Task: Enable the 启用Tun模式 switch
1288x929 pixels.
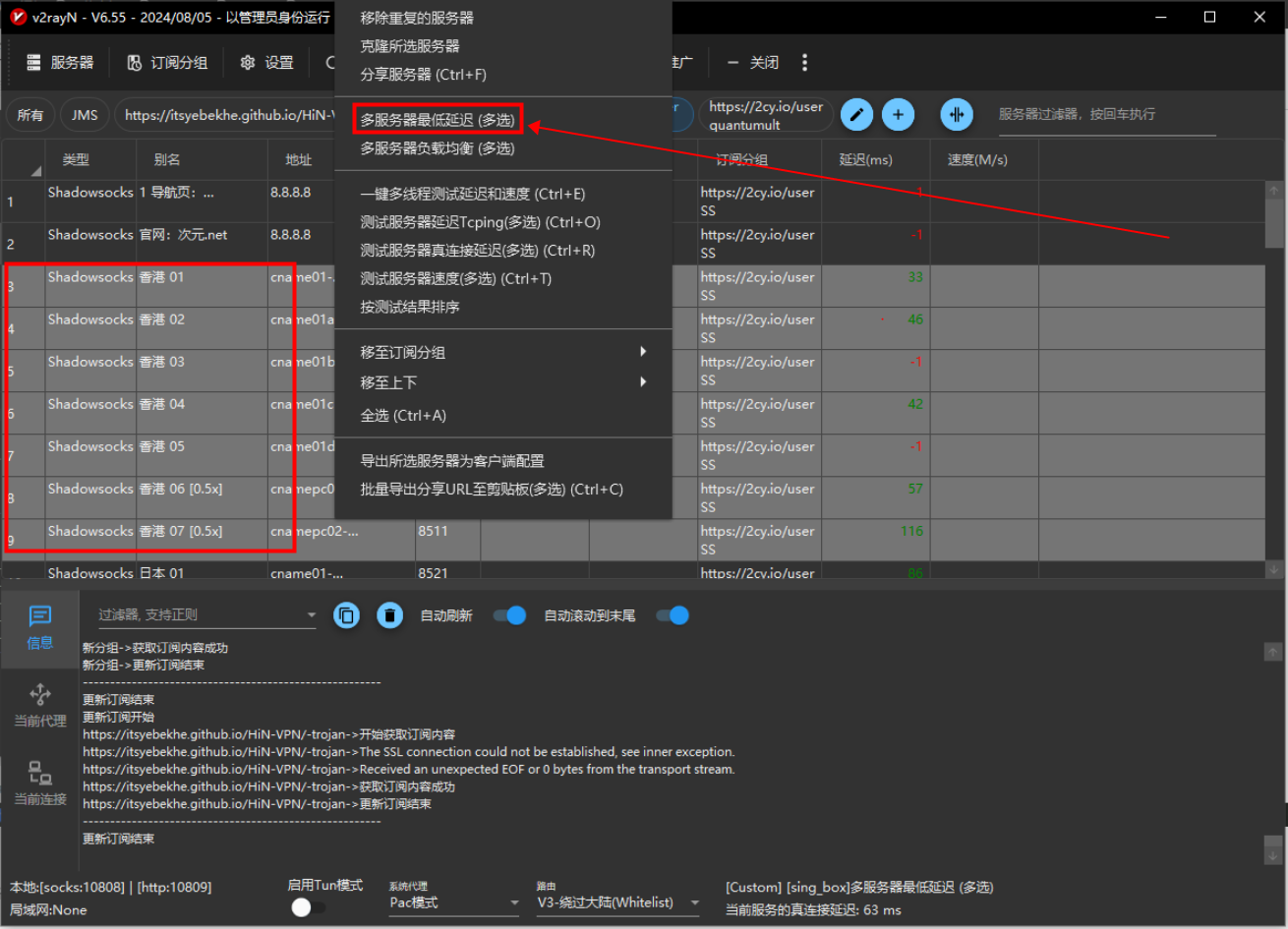Action: (x=308, y=907)
